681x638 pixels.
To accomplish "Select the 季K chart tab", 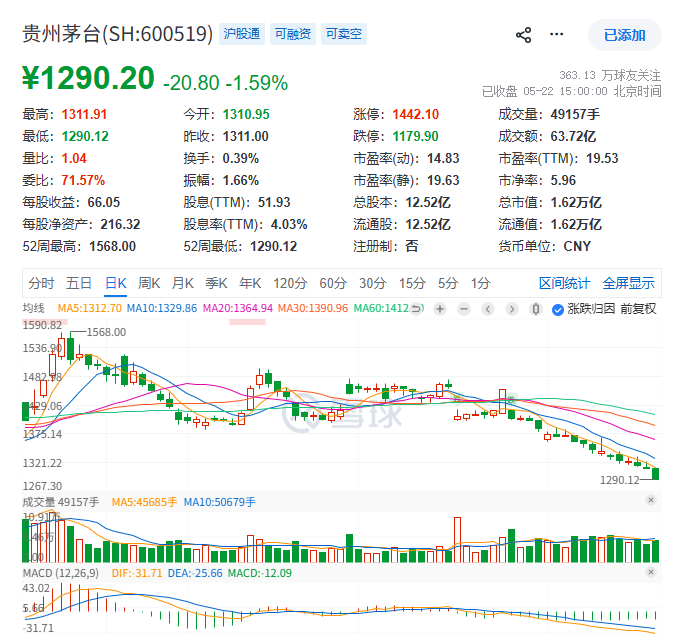I will pos(216,283).
